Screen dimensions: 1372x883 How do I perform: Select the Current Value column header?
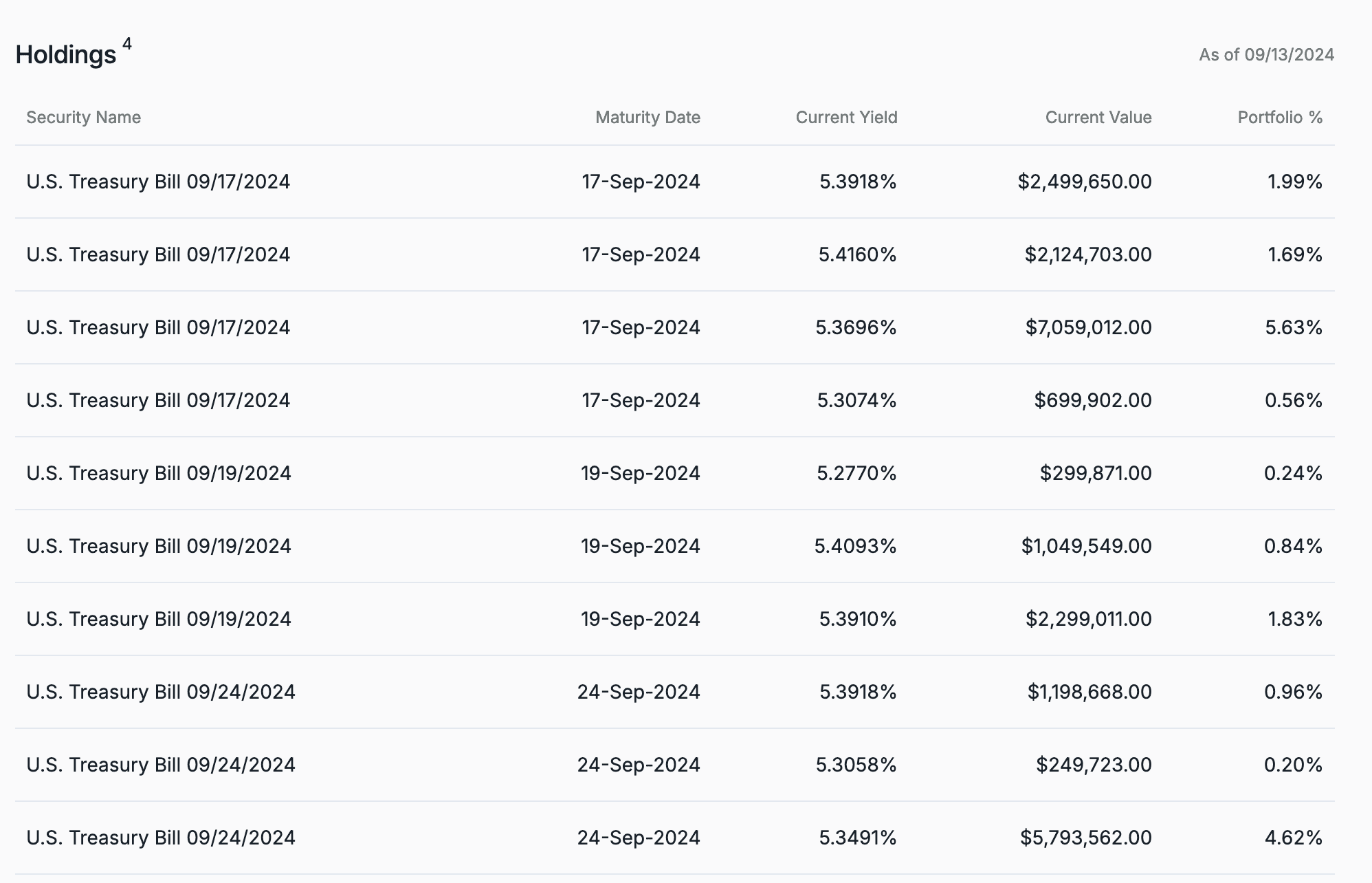click(x=1098, y=118)
